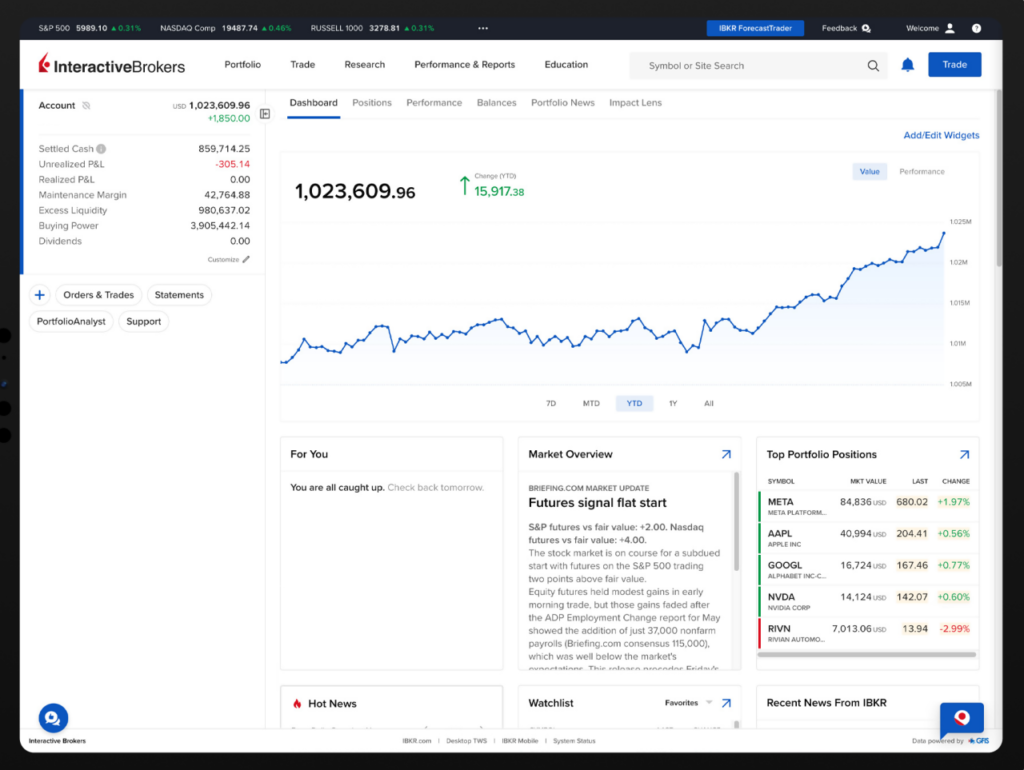
Task: Click the blue Trade button
Action: tap(954, 65)
